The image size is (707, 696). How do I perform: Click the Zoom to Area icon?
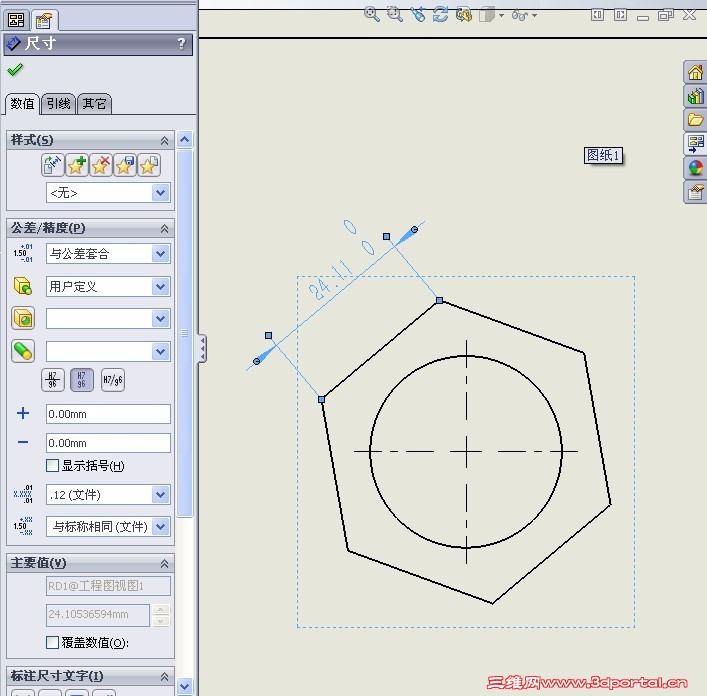[x=395, y=14]
